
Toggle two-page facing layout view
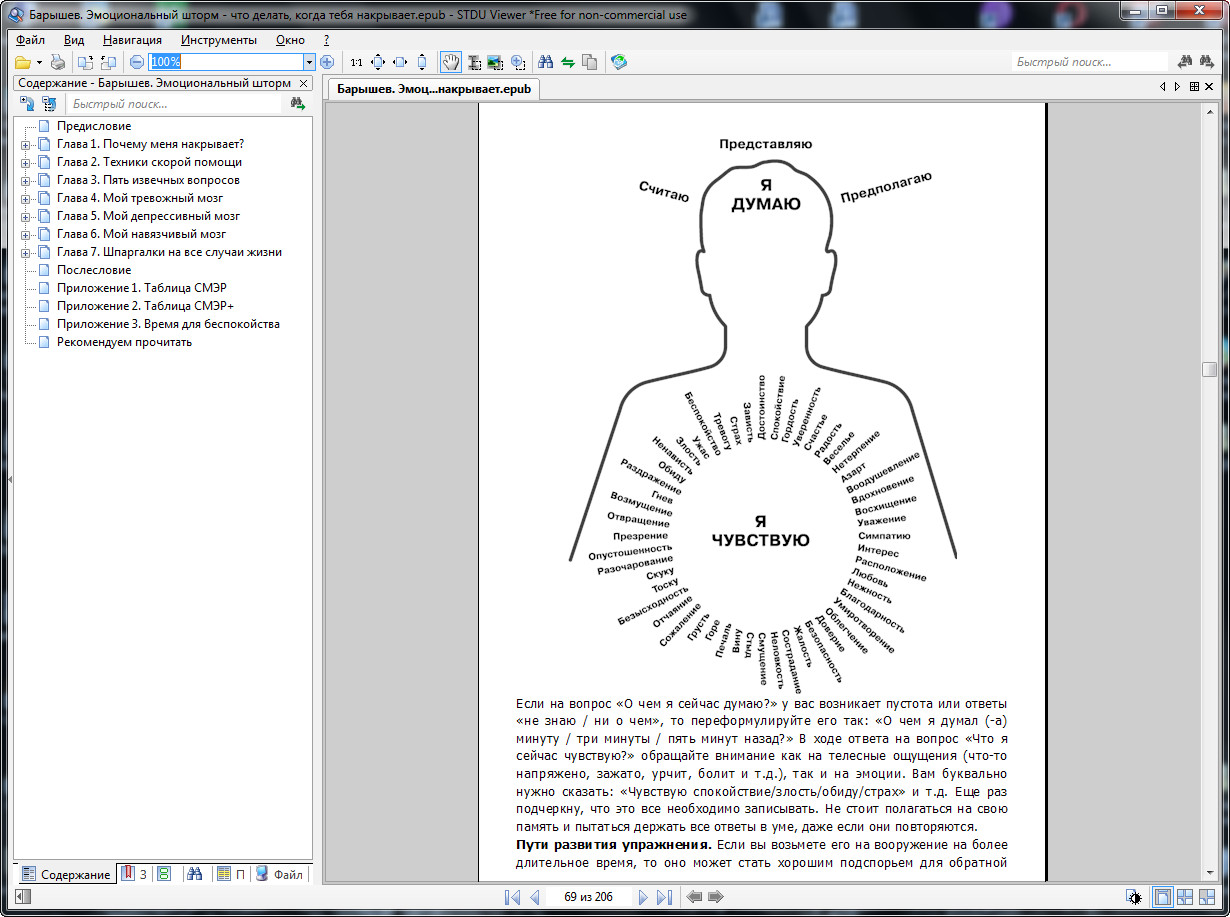click(x=1185, y=897)
